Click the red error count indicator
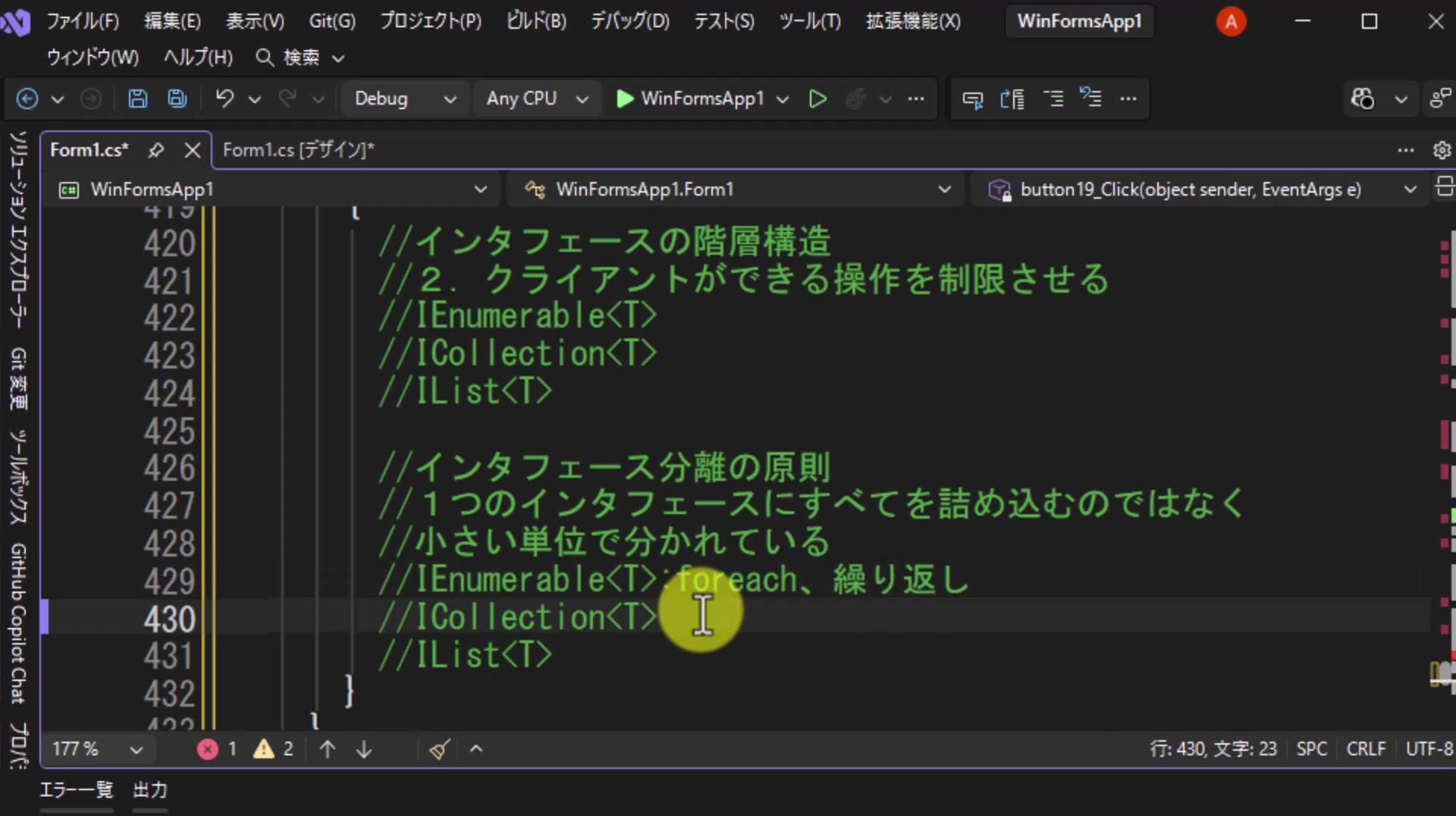The image size is (1456, 816). coord(217,749)
